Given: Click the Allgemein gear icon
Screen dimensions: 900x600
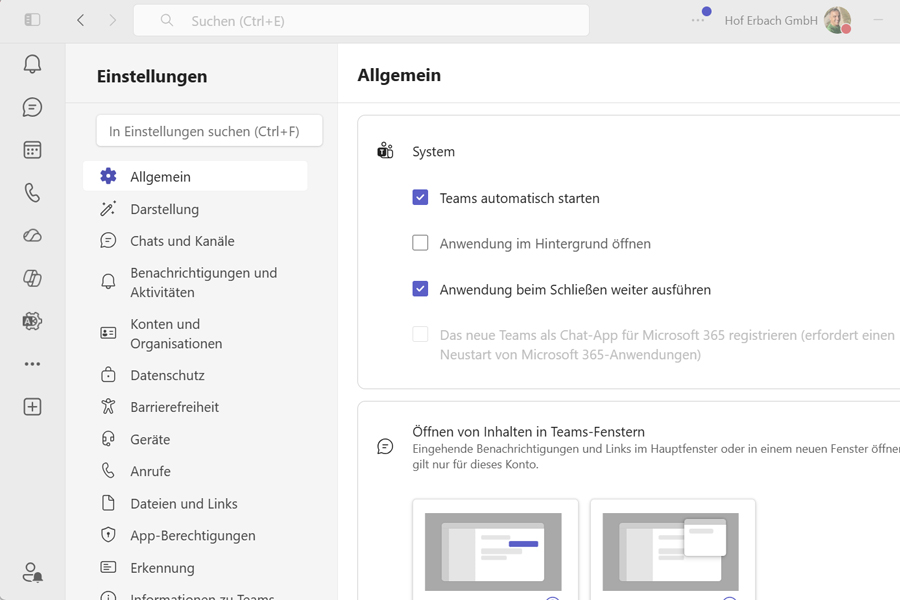Looking at the screenshot, I should 108,176.
